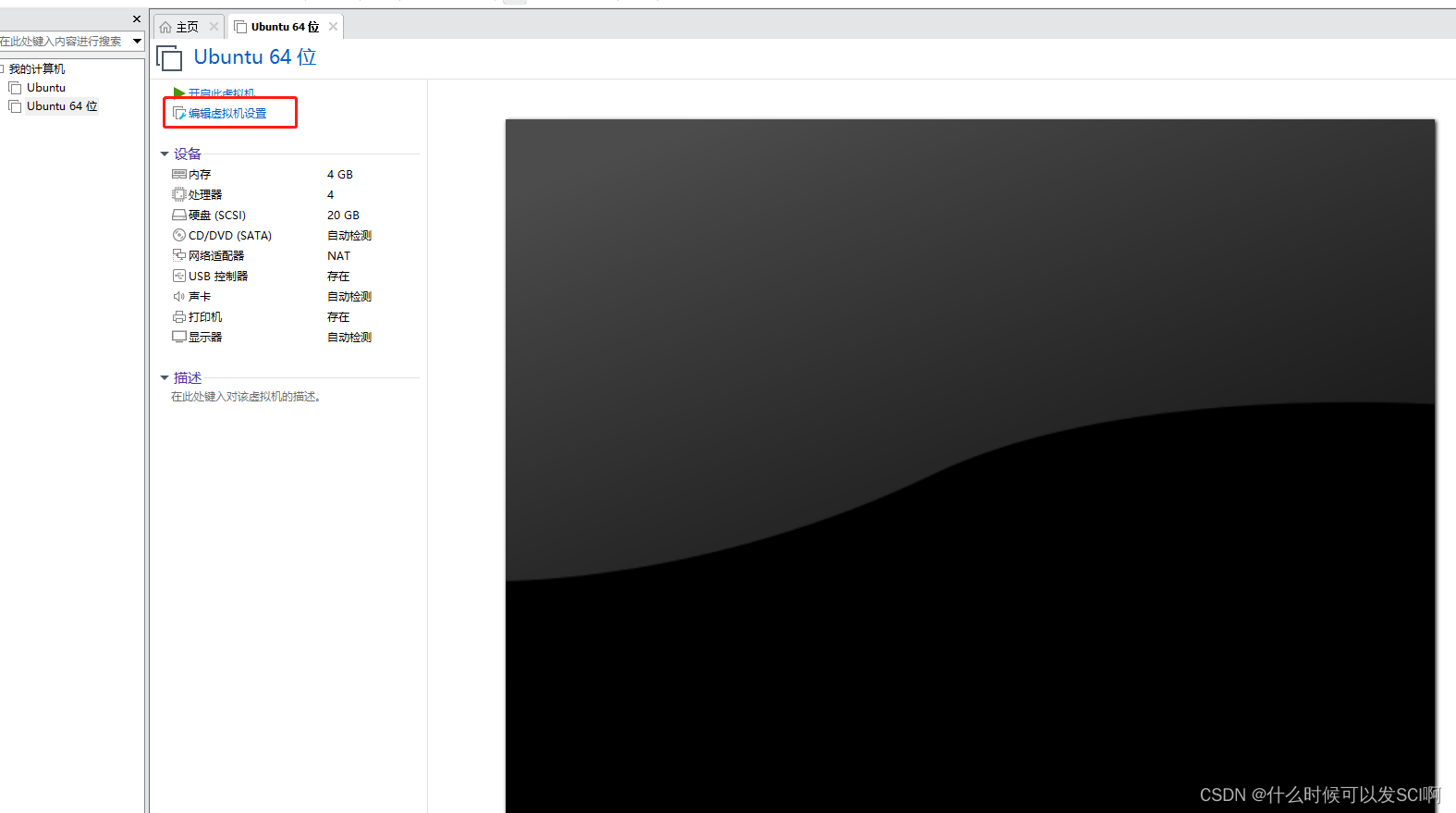Click the printer (打印机) device icon

[179, 316]
